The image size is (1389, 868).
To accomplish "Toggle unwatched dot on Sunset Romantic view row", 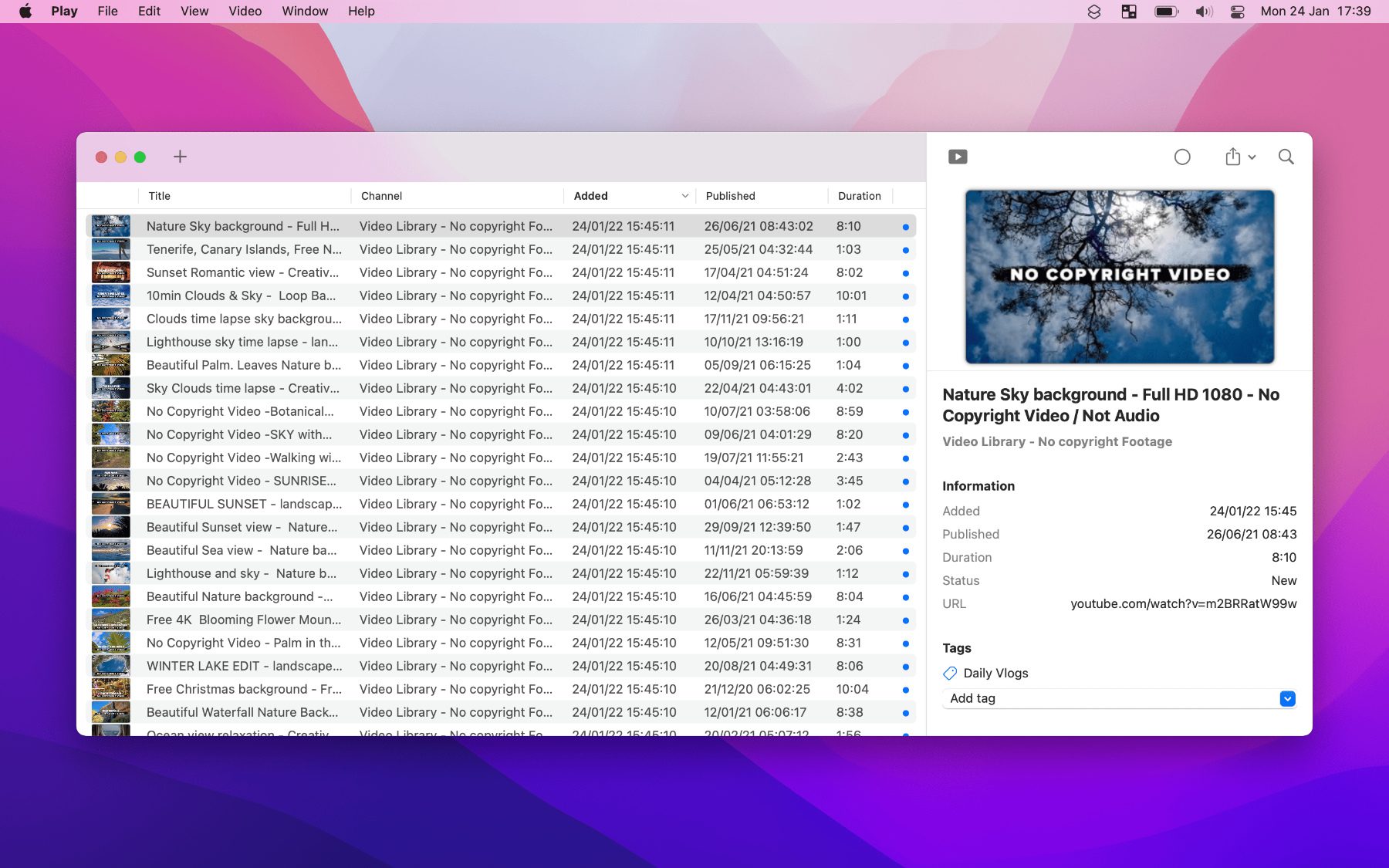I will coord(905,273).
